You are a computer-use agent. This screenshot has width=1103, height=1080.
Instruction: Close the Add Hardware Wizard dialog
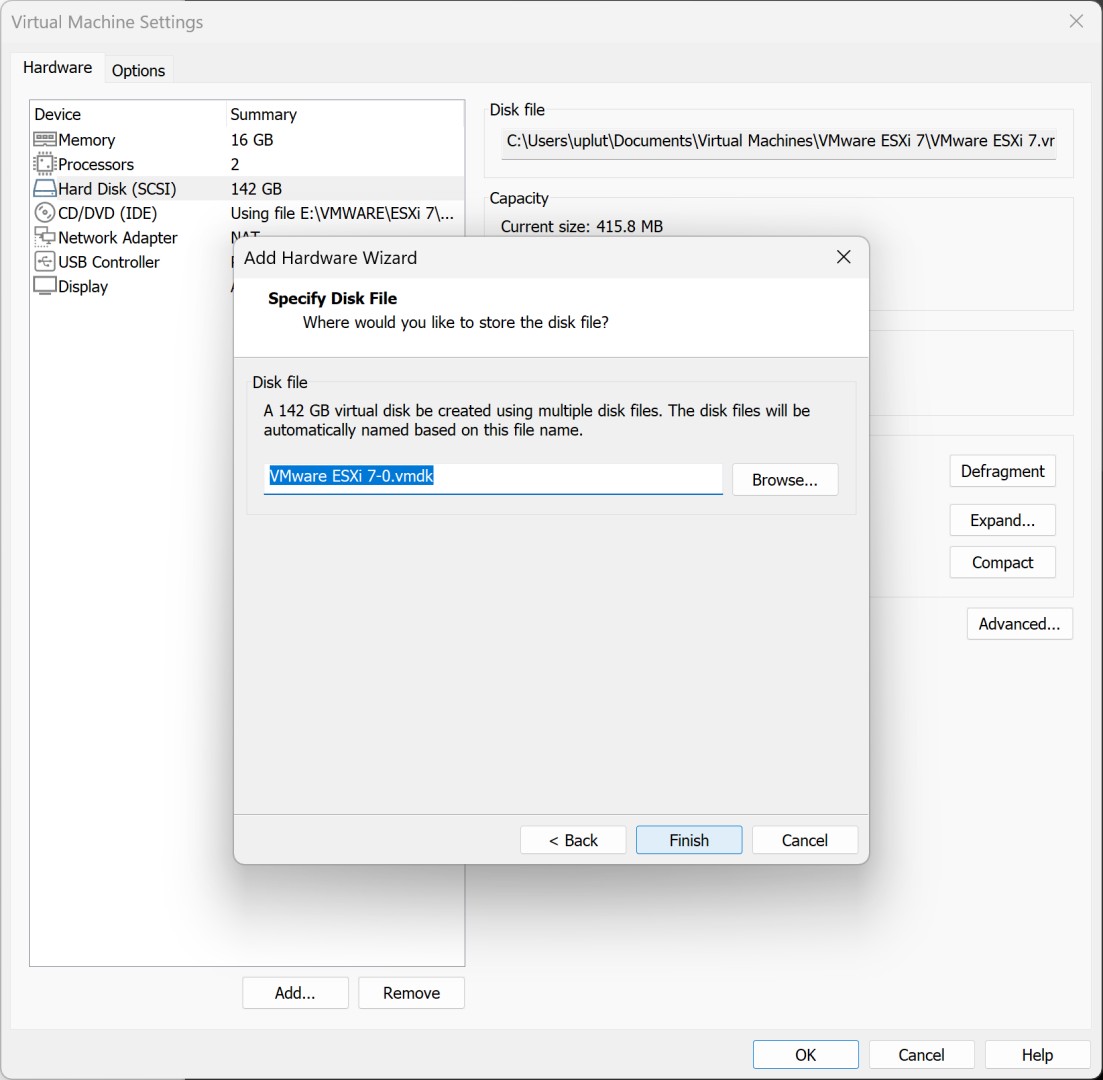point(843,258)
